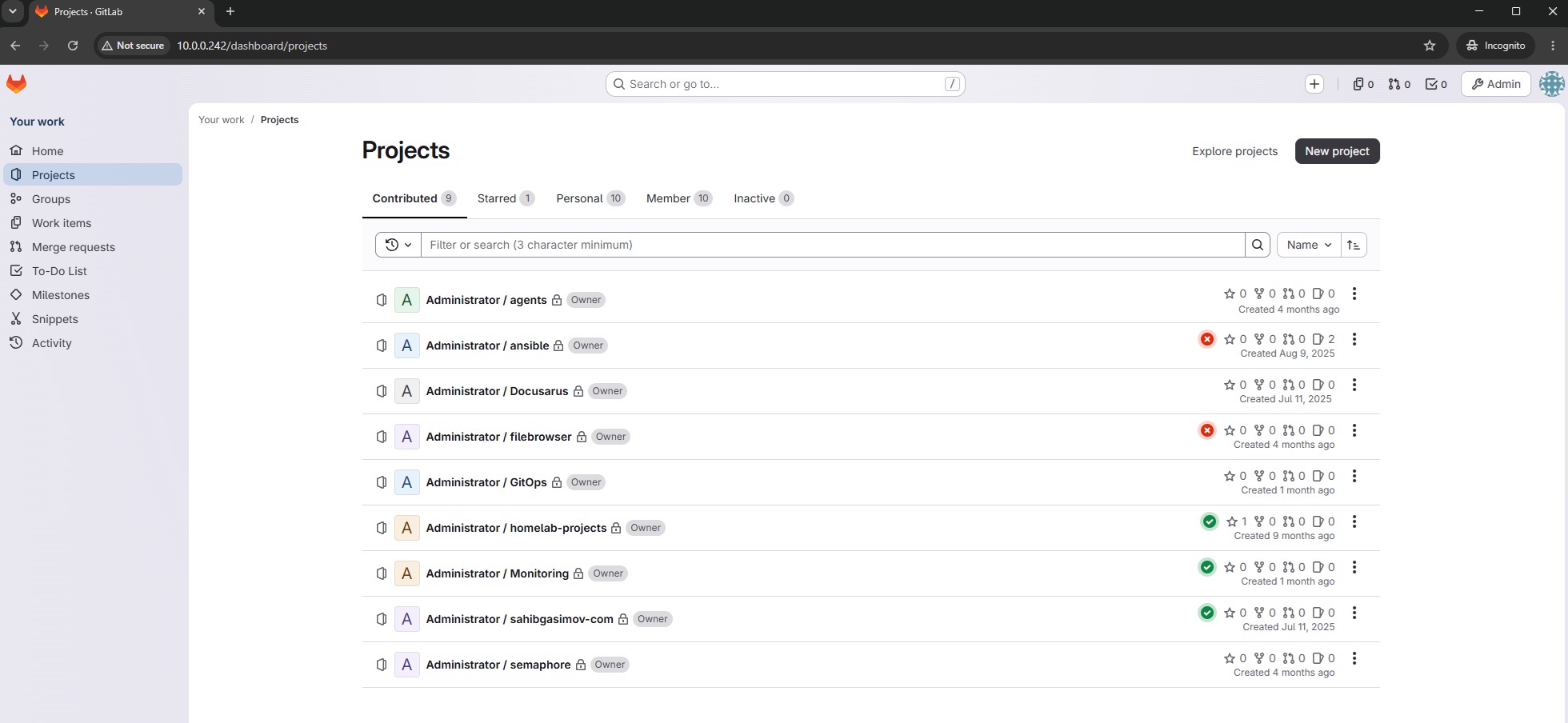Open the create new plus menu
1568x723 pixels.
pyautogui.click(x=1314, y=84)
